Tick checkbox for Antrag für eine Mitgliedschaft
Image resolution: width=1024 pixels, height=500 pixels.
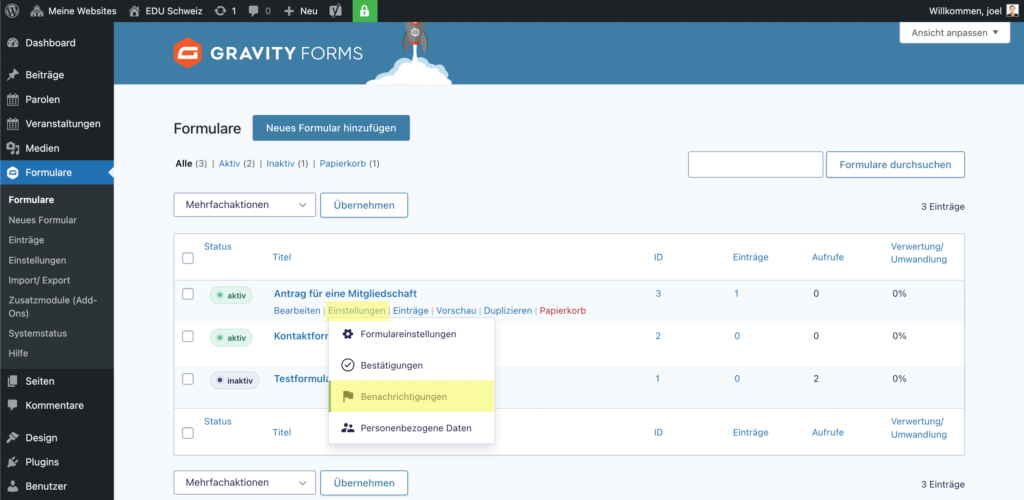188,294
